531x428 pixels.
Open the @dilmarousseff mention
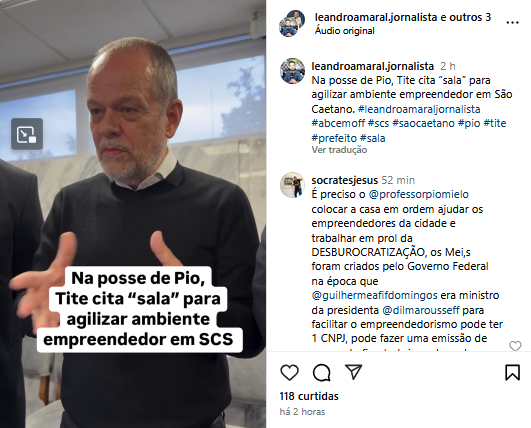click(421, 310)
